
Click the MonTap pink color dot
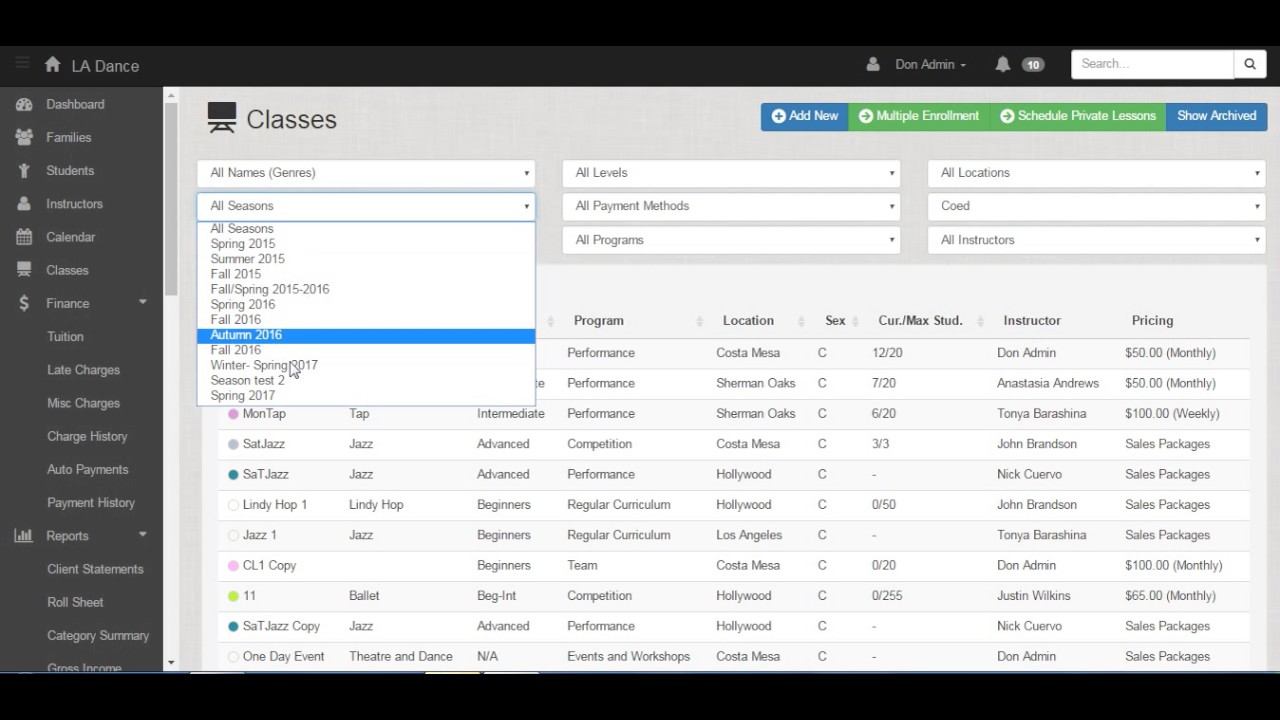tap(233, 414)
